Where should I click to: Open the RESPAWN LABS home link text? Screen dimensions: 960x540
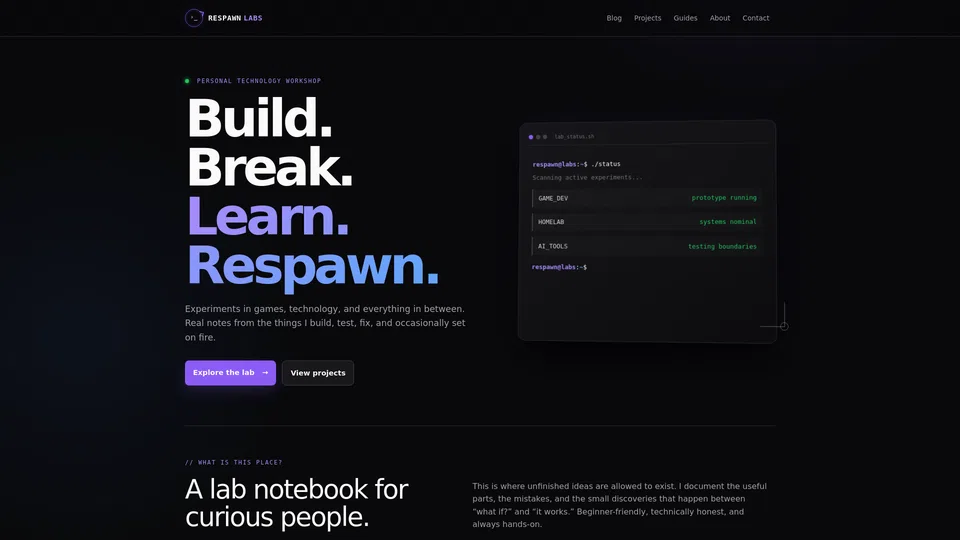tap(235, 18)
